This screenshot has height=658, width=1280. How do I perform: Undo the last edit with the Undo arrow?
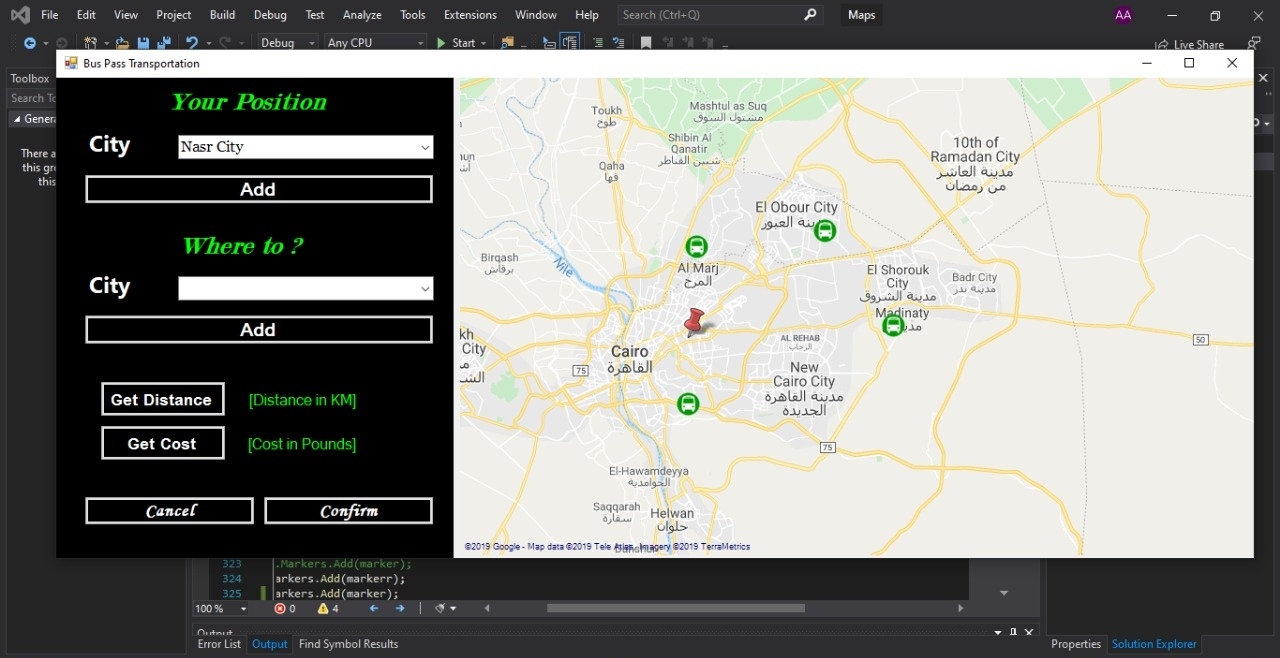pyautogui.click(x=191, y=42)
